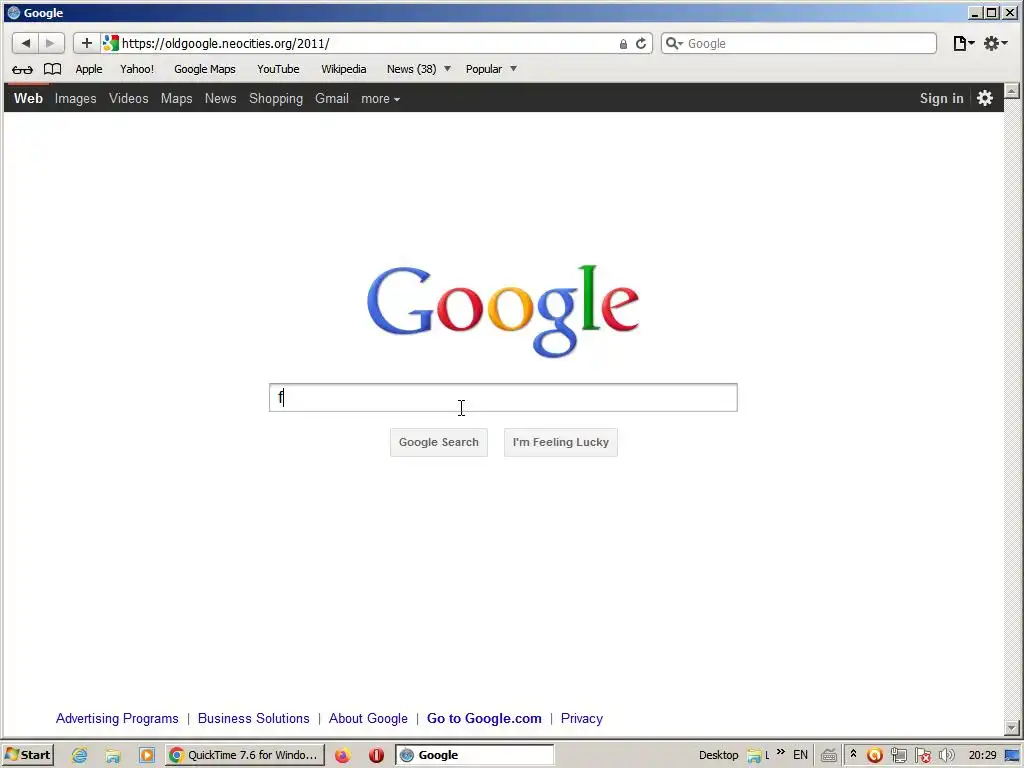Click the Show Desktop button

1012,756
